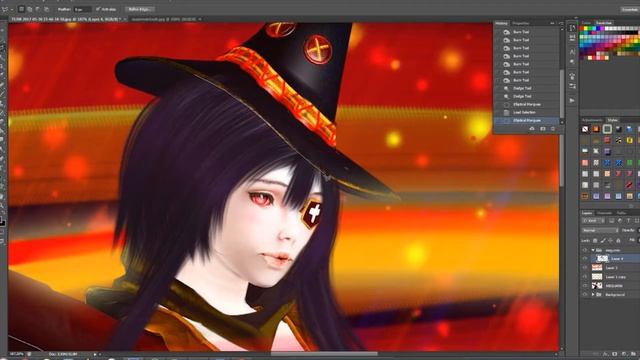Select Layer 3 thumbnail

click(597, 268)
